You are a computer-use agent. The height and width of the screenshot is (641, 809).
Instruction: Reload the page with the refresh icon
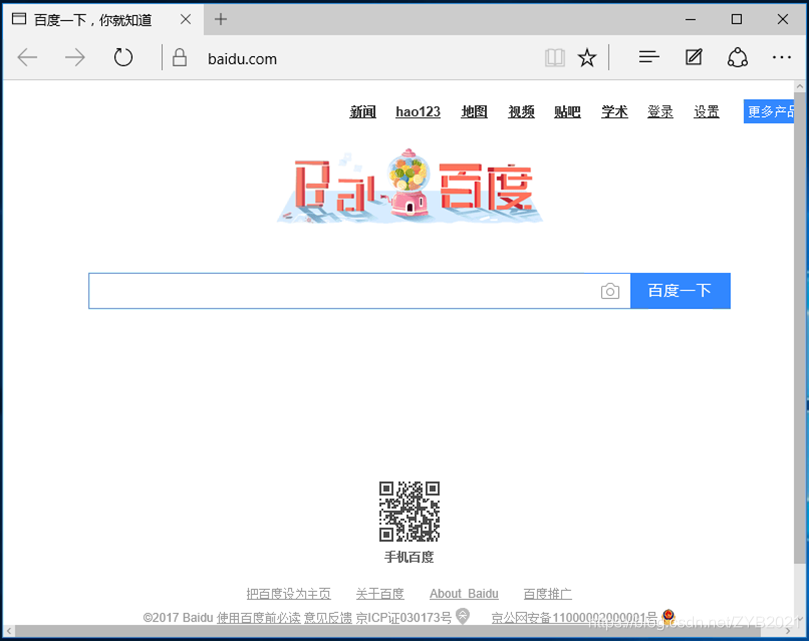click(123, 57)
